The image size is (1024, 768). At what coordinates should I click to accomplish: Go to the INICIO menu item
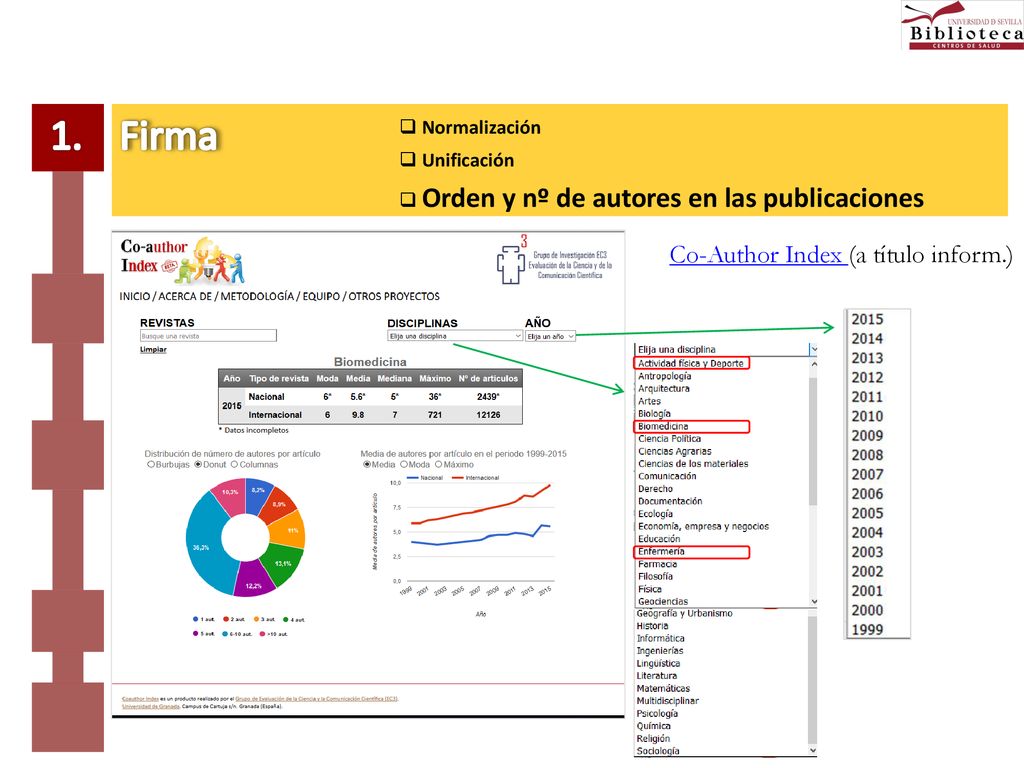[135, 296]
